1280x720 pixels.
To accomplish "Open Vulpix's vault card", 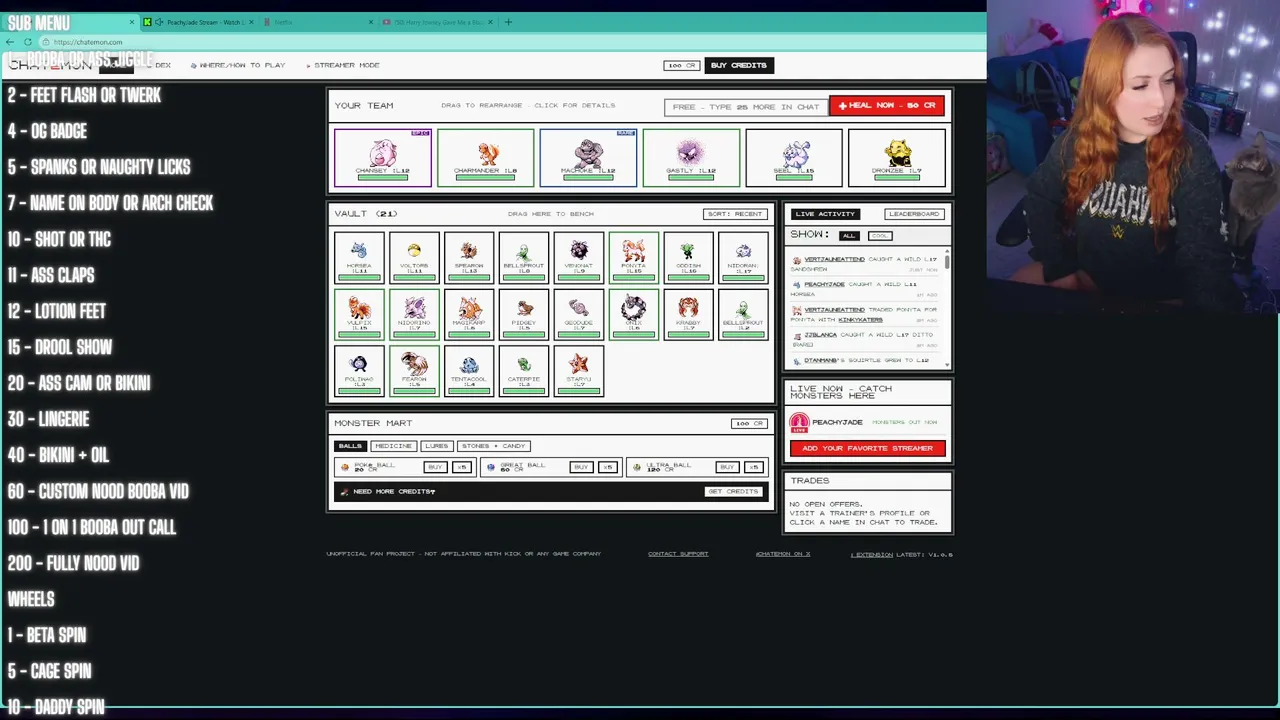I will [359, 315].
